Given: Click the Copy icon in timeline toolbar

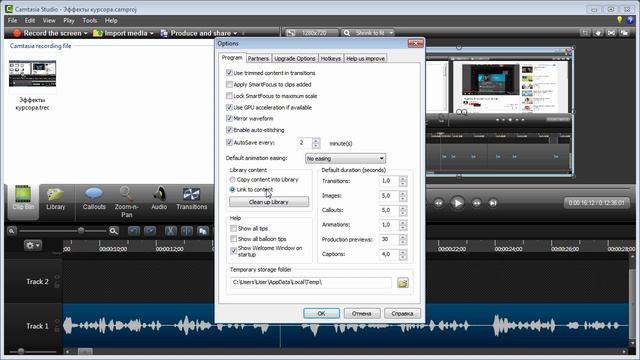Looking at the screenshot, I should pyautogui.click(x=203, y=231).
